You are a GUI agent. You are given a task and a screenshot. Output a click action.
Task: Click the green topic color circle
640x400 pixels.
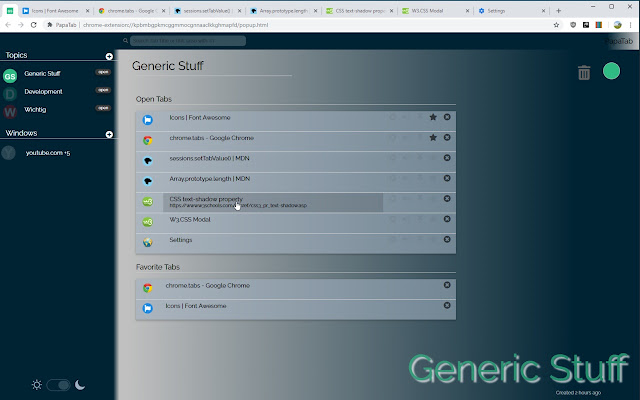click(x=611, y=71)
